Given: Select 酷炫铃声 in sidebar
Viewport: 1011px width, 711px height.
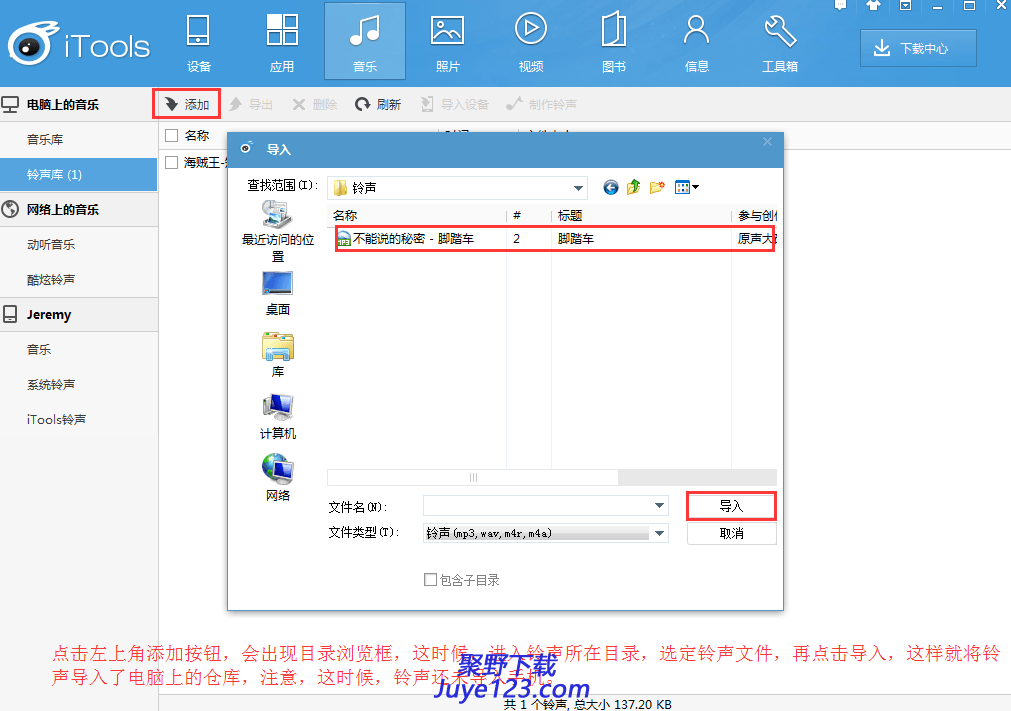Looking at the screenshot, I should click(x=79, y=279).
